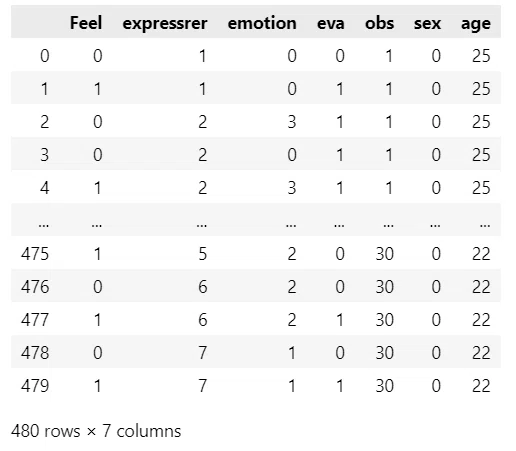Select row index 475
This screenshot has height=451, width=516.
(35, 254)
